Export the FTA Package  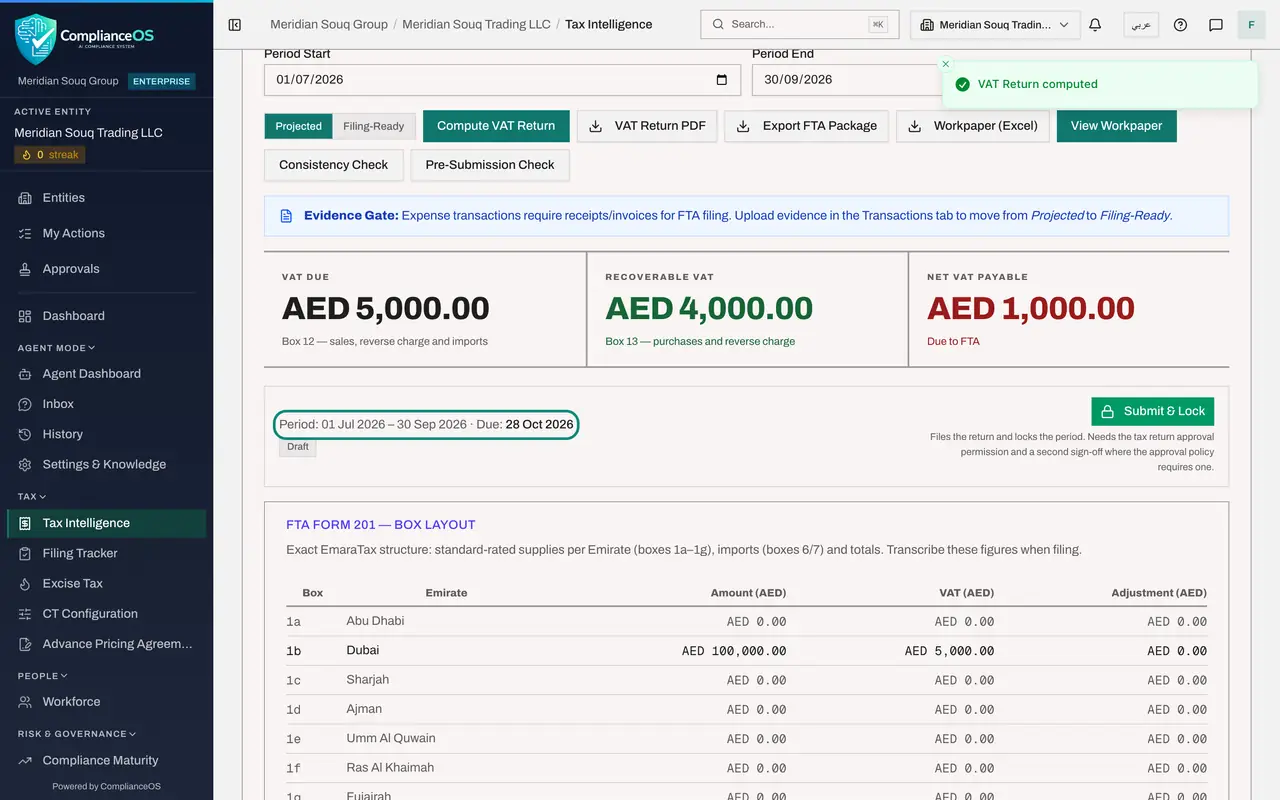(806, 126)
